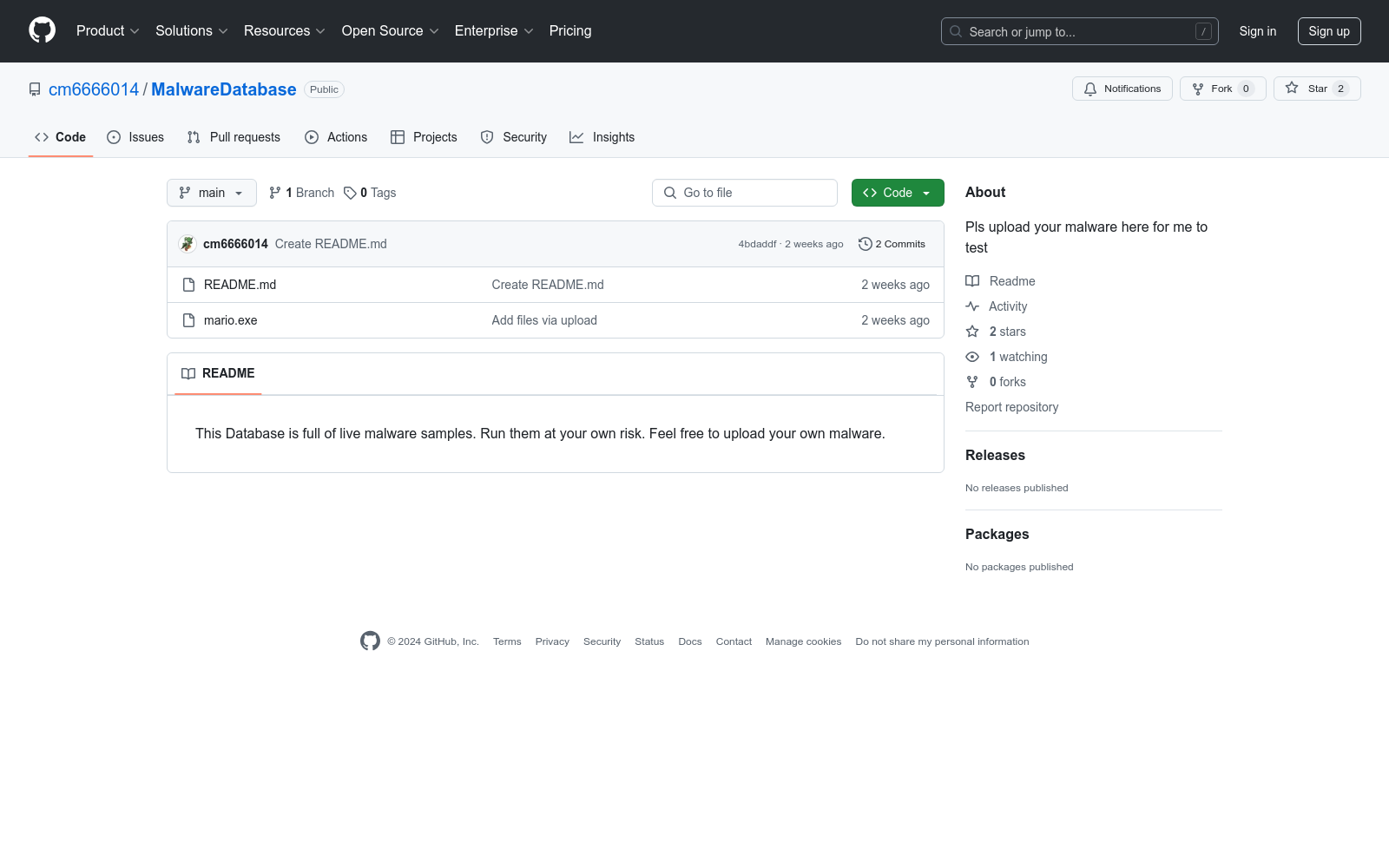Open the green Code dropdown button
This screenshot has height=868, width=1389.
898,193
